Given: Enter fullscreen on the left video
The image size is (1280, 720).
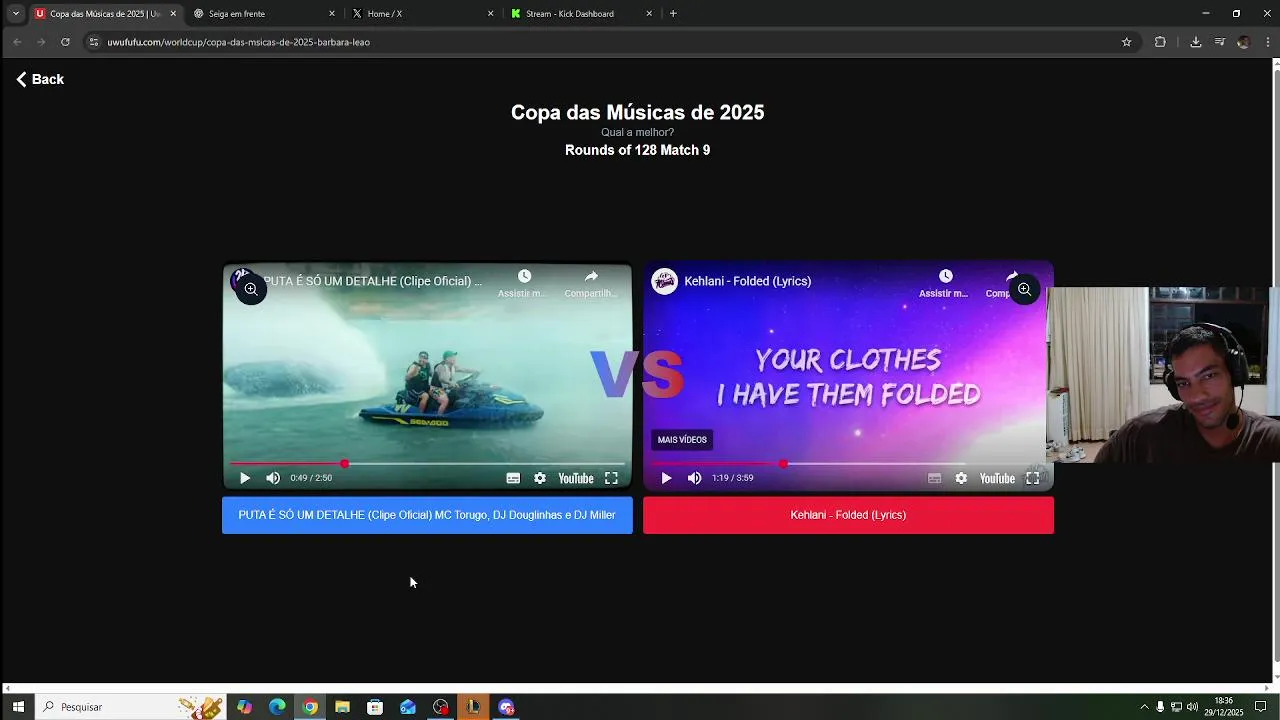Looking at the screenshot, I should pos(611,478).
